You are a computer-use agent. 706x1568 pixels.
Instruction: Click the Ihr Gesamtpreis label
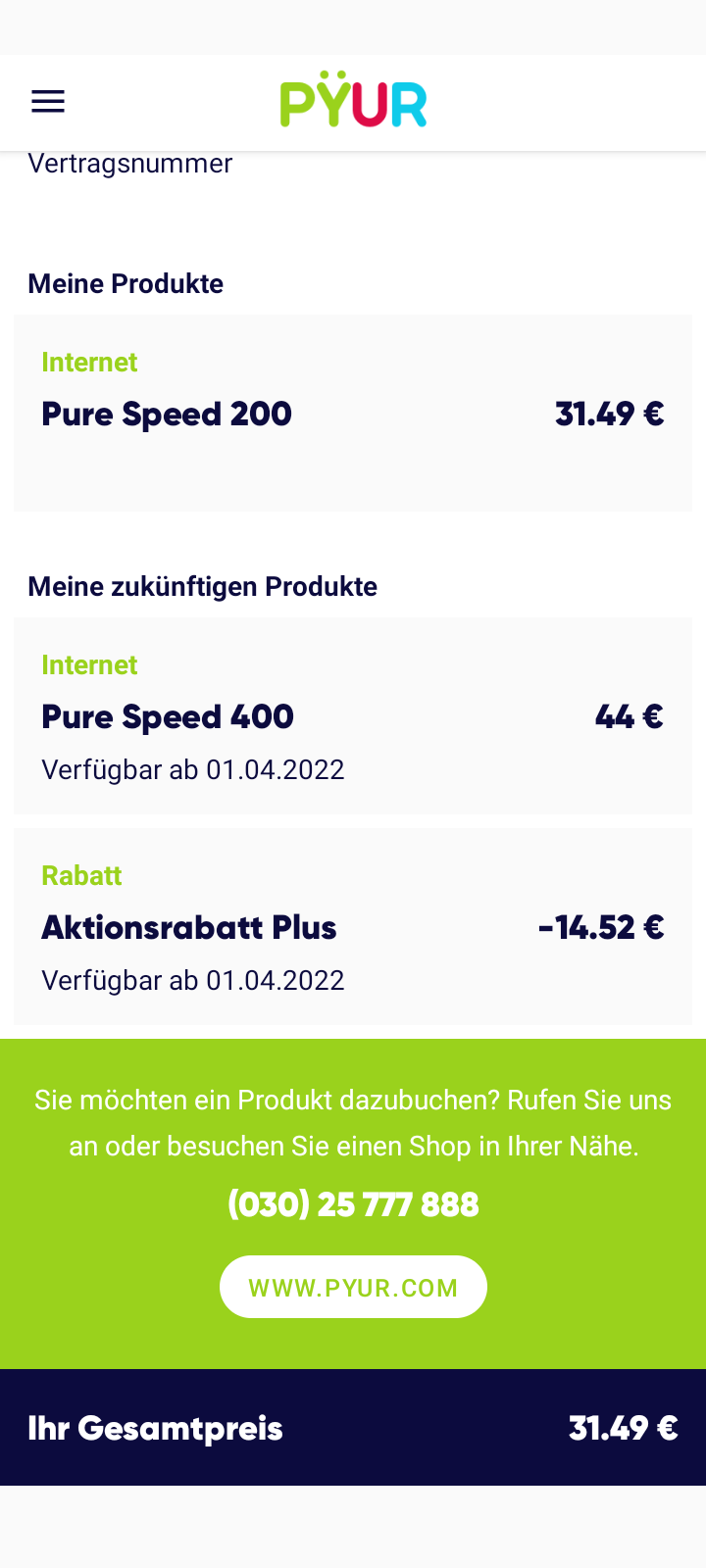(155, 1429)
